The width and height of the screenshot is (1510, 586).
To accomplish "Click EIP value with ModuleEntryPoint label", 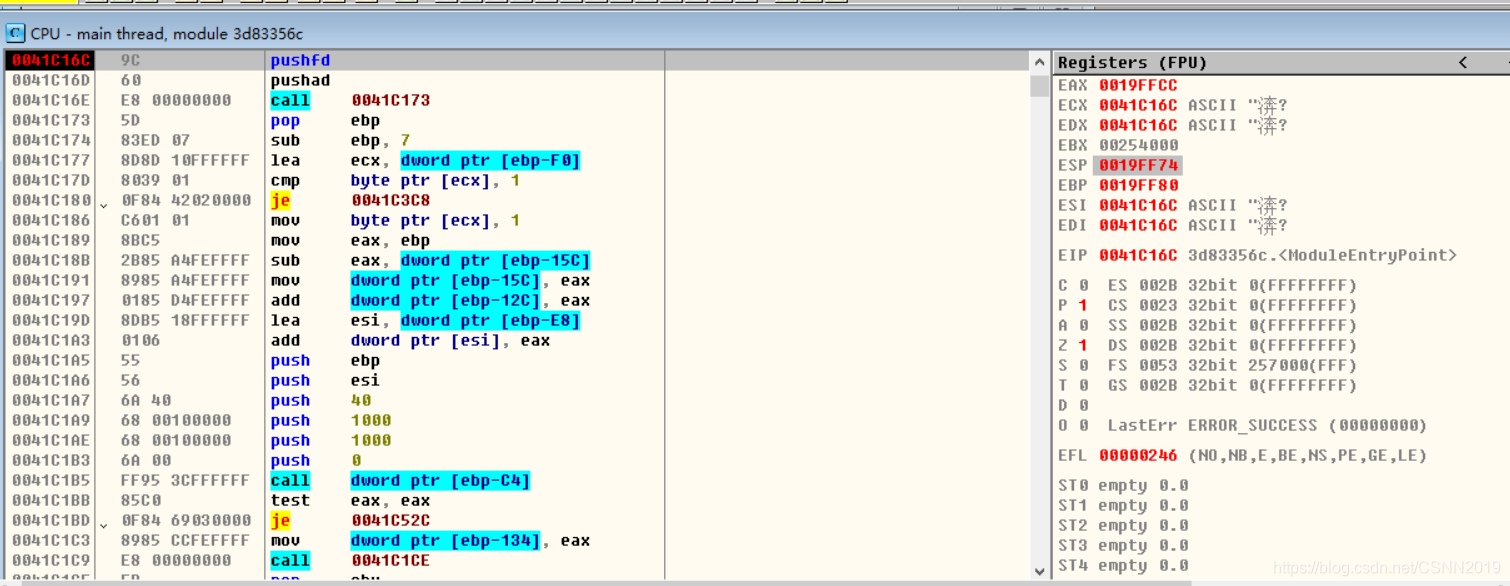I will [x=1278, y=255].
